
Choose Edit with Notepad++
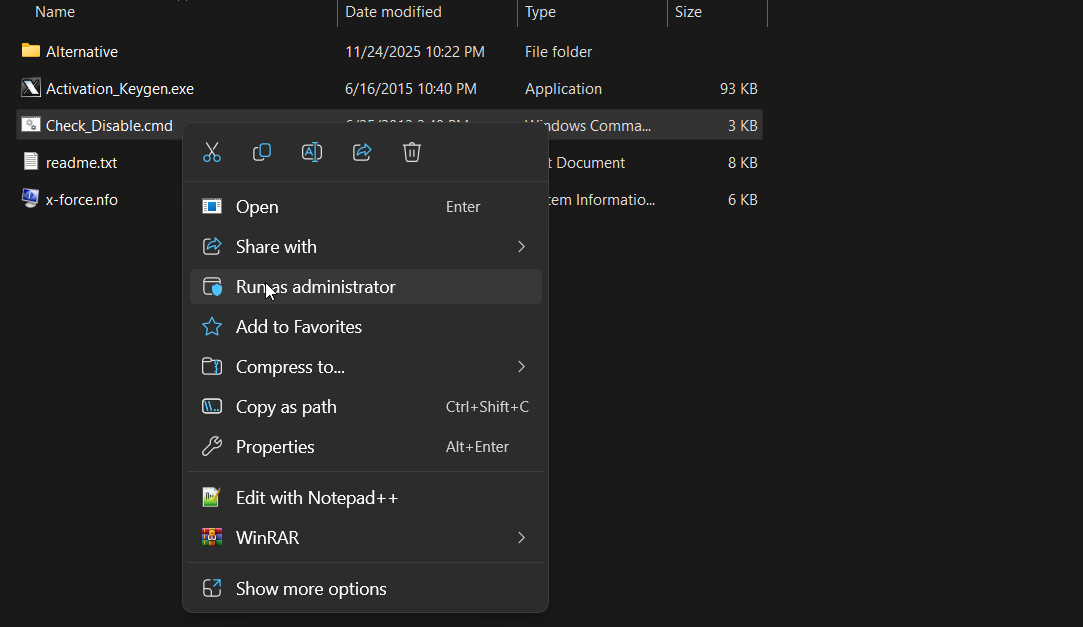365,498
